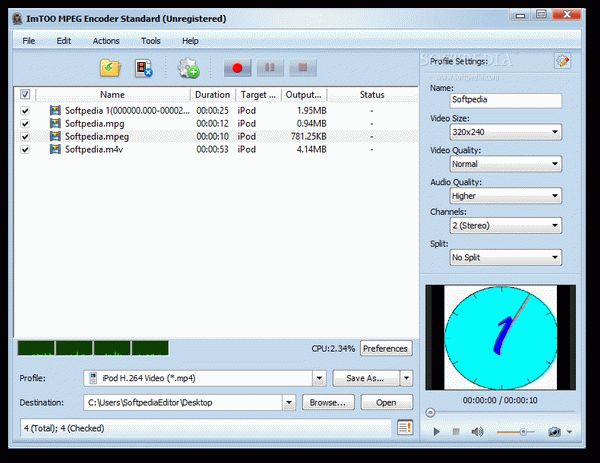Open the Split dropdown
Image resolution: width=600 pixels, height=463 pixels.
coord(505,258)
